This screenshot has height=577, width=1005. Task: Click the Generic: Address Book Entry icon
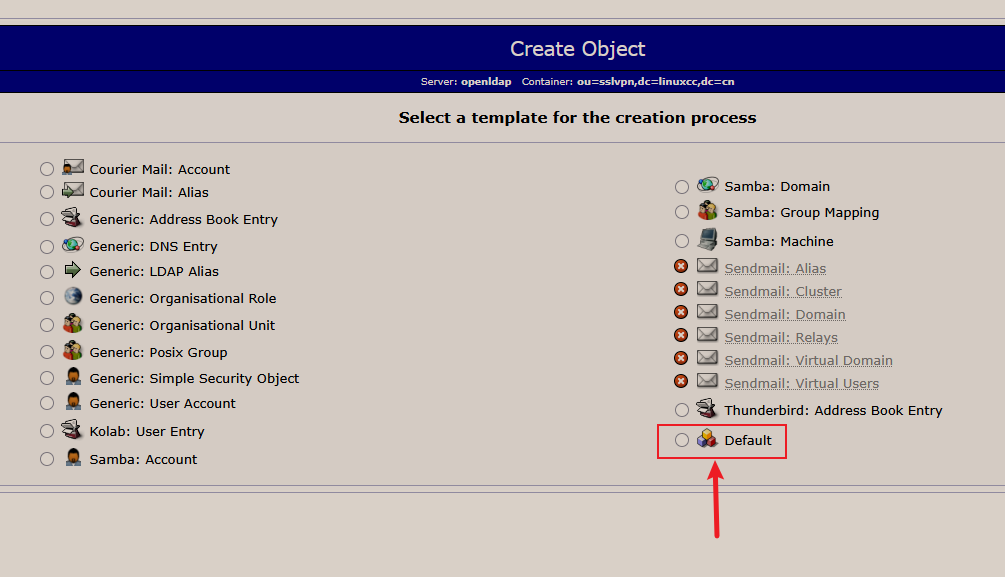click(x=72, y=217)
